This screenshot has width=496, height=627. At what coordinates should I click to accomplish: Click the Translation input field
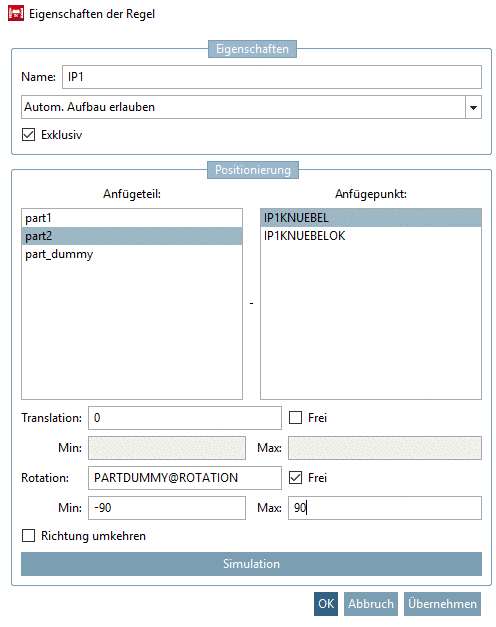185,418
